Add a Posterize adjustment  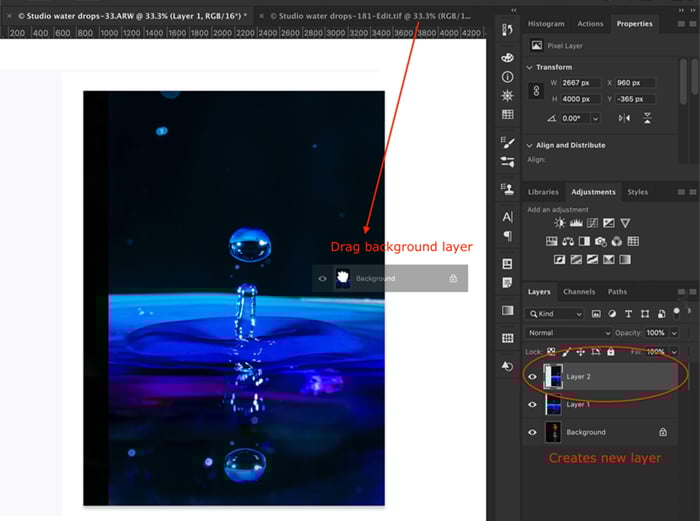point(576,259)
